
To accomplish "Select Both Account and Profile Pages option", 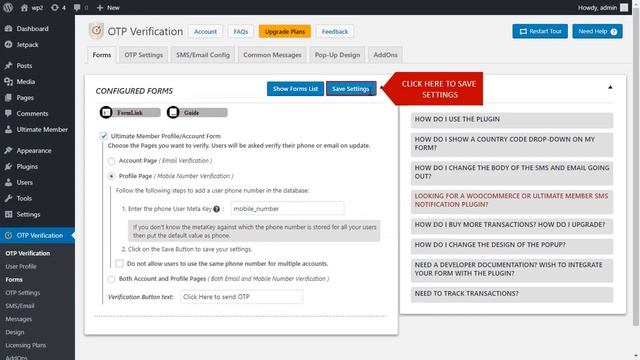I will click(111, 279).
